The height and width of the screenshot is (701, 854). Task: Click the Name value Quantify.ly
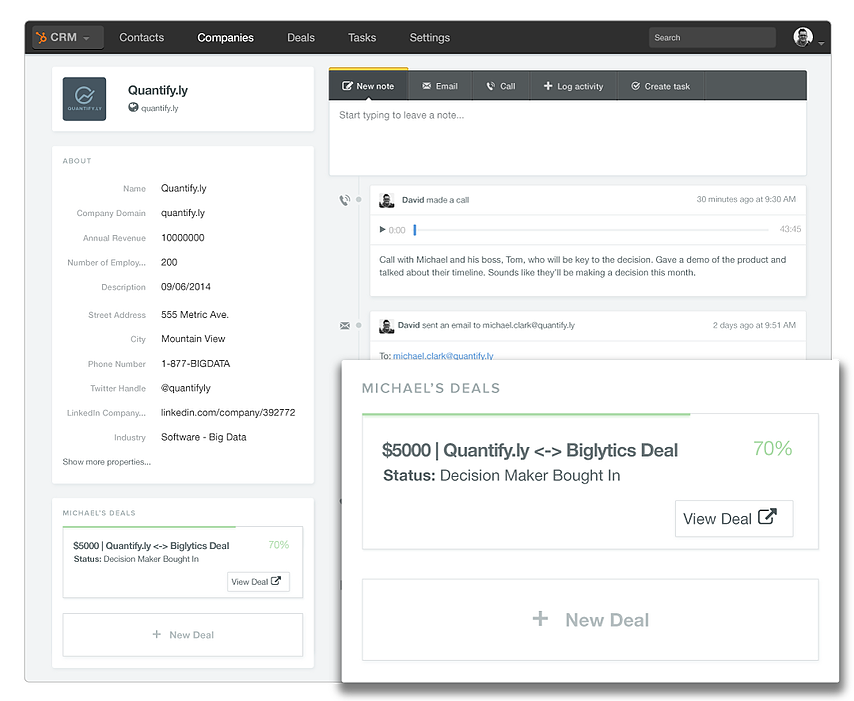click(x=184, y=188)
